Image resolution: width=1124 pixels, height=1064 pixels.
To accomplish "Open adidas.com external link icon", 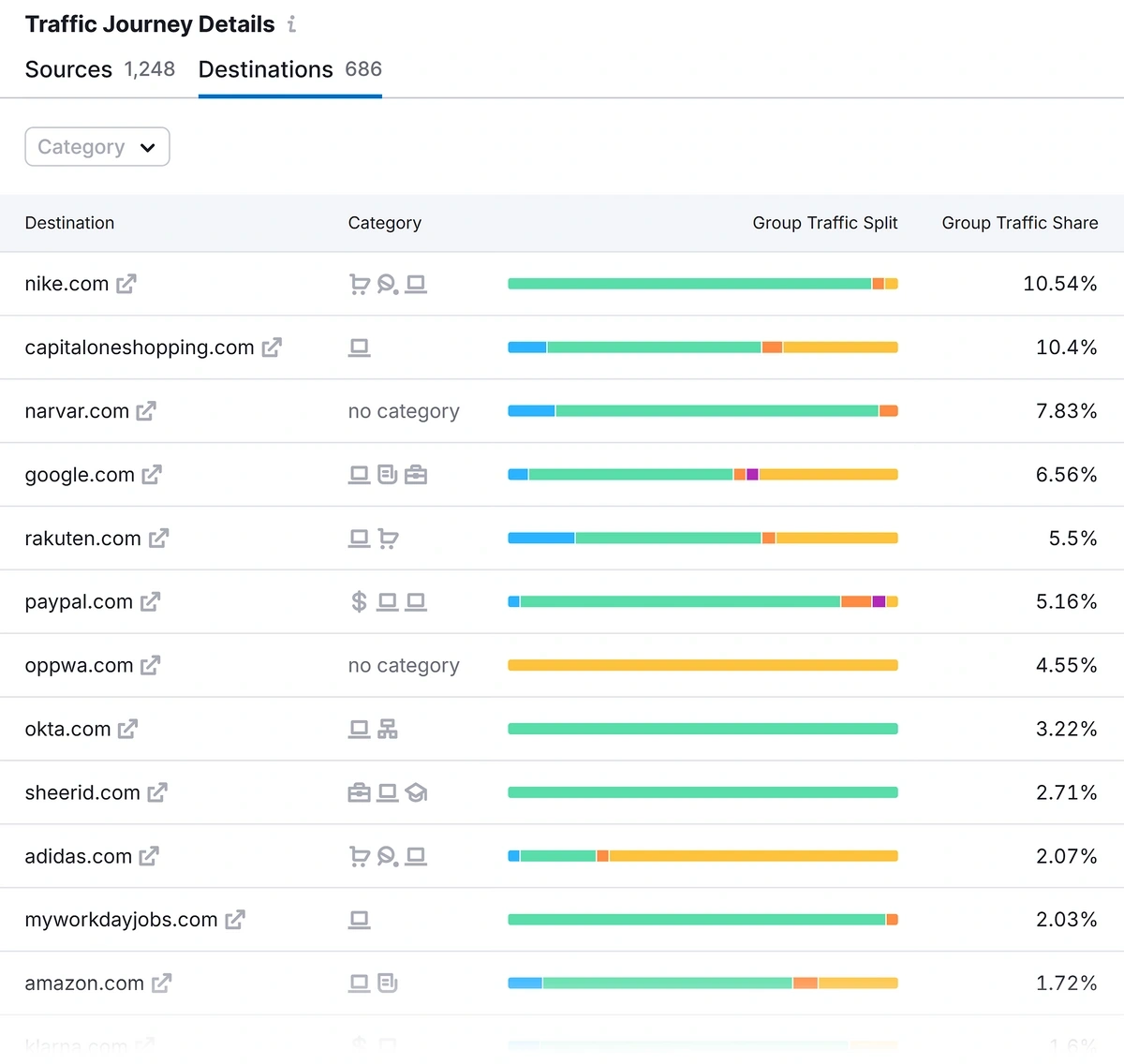I will coord(149,856).
